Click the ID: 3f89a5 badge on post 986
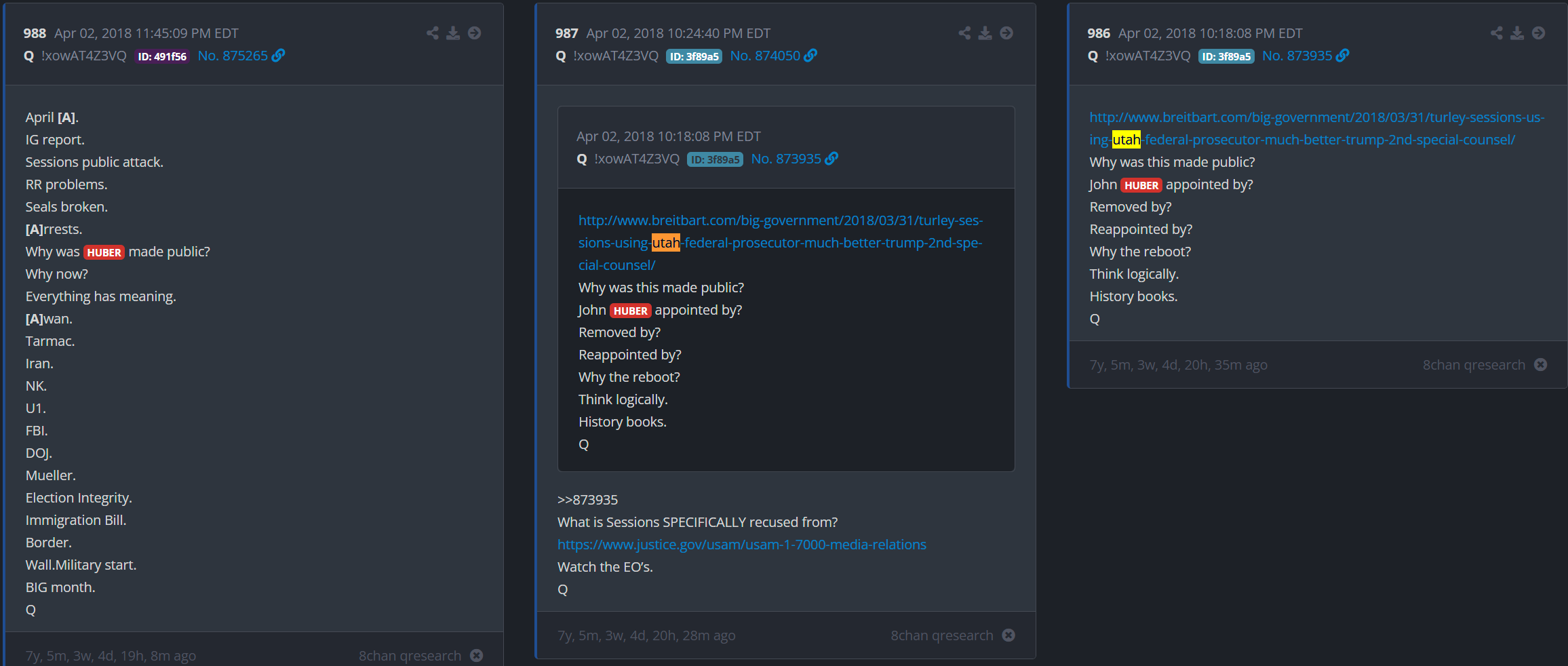 point(1226,56)
